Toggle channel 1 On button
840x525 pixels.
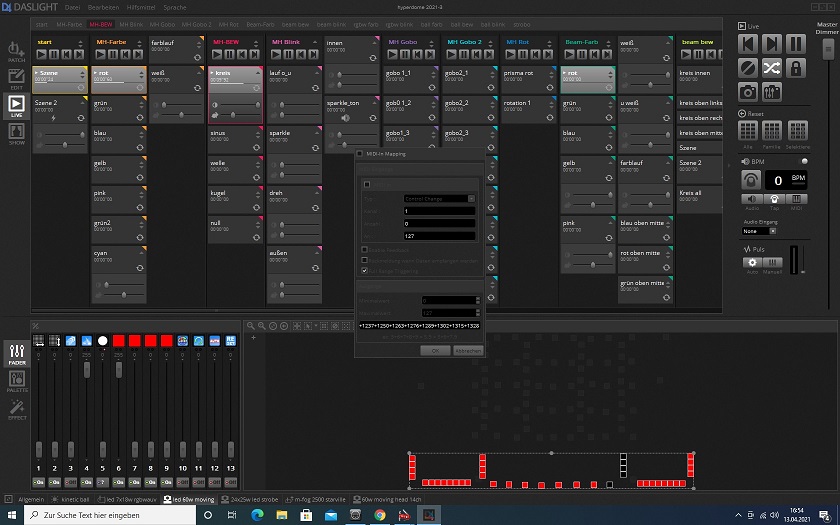[x=39, y=482]
